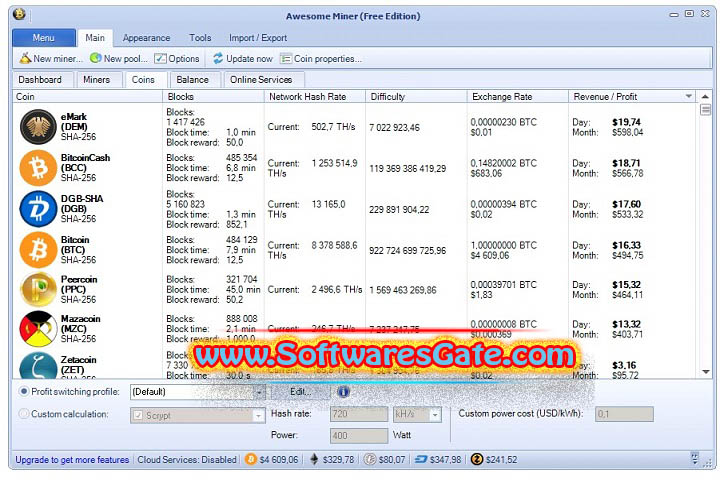Select the Mazacoin (MZC) coin logo
This screenshot has width=720, height=480.
pos(38,329)
